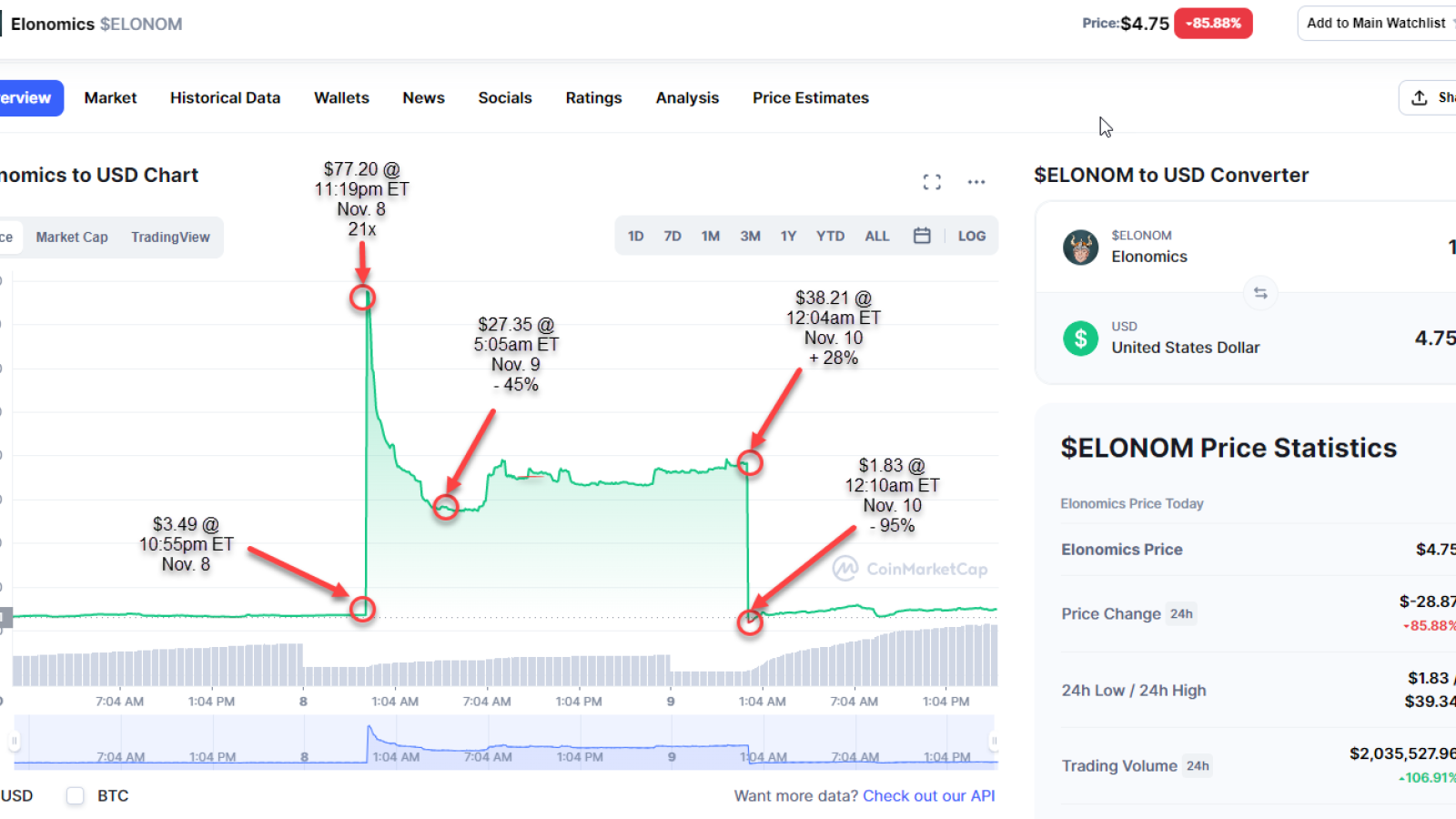Open the News tab

423,97
